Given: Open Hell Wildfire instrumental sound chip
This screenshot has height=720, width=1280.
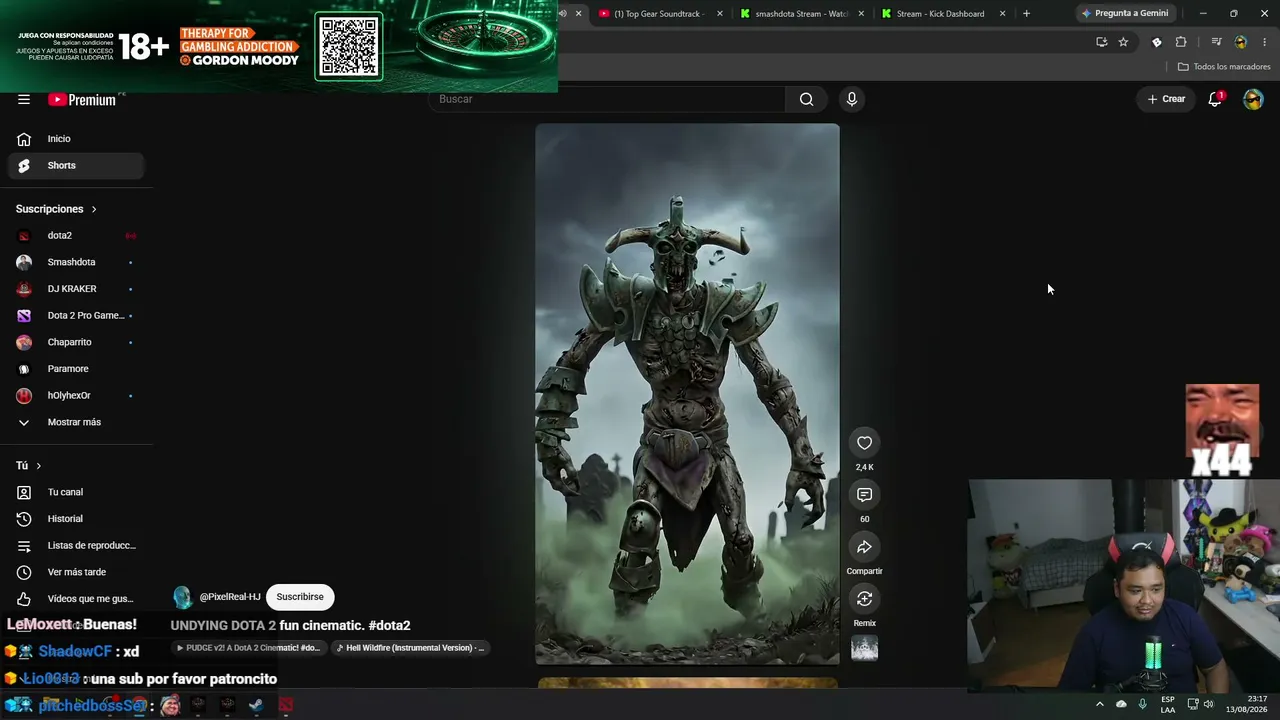Looking at the screenshot, I should pos(410,648).
